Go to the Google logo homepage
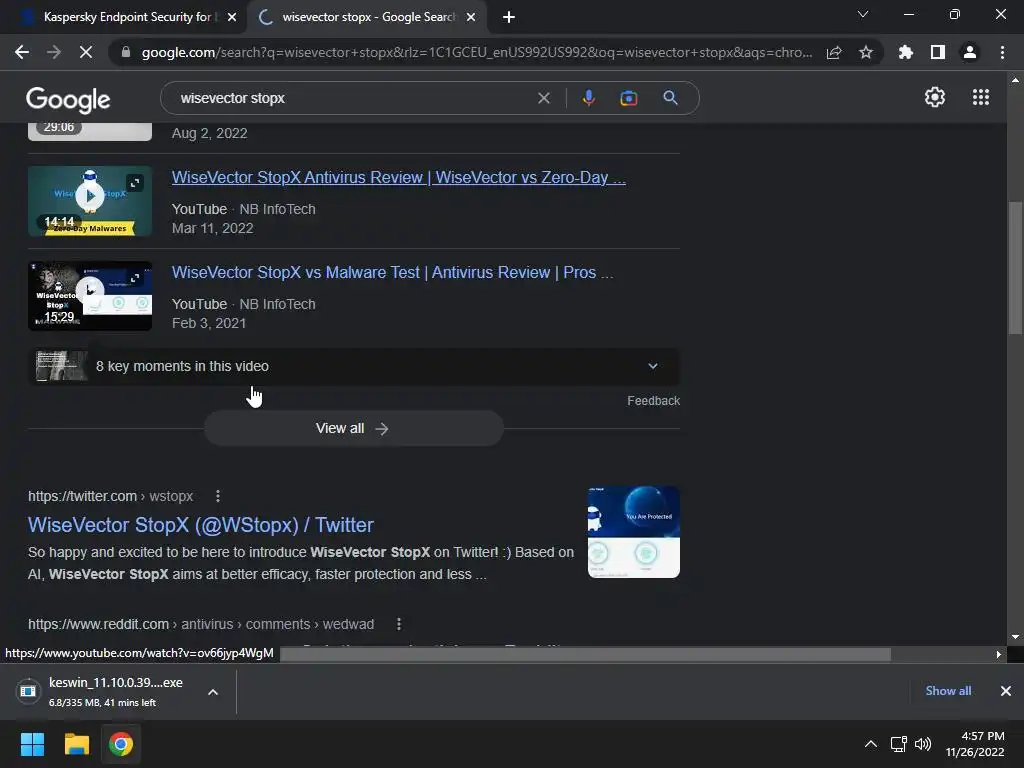Viewport: 1024px width, 768px height. pos(68,99)
